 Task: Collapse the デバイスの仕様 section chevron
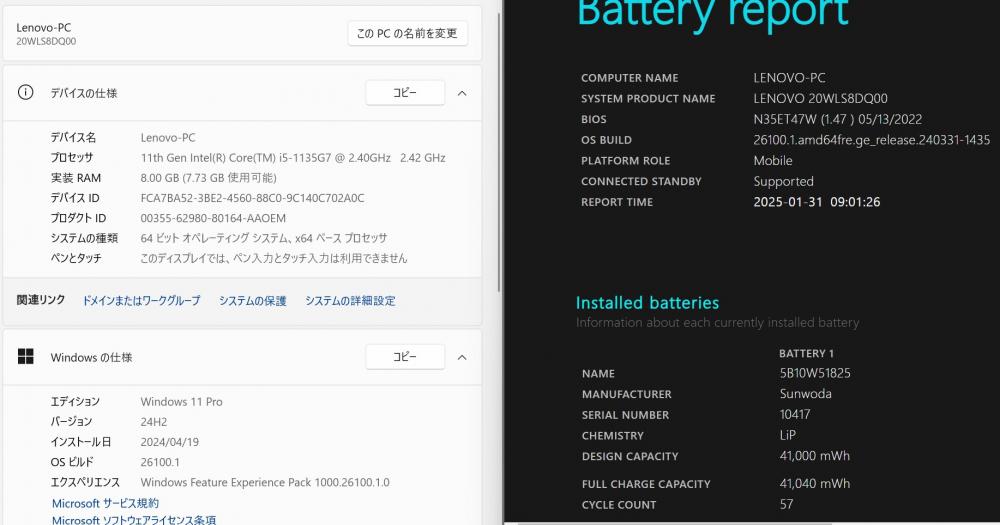462,93
